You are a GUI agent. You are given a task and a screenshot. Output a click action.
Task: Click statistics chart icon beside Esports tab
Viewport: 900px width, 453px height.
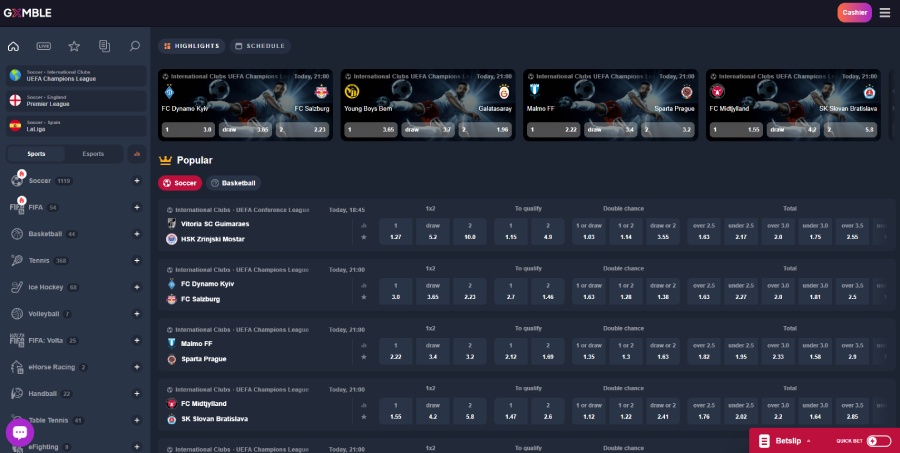137,154
